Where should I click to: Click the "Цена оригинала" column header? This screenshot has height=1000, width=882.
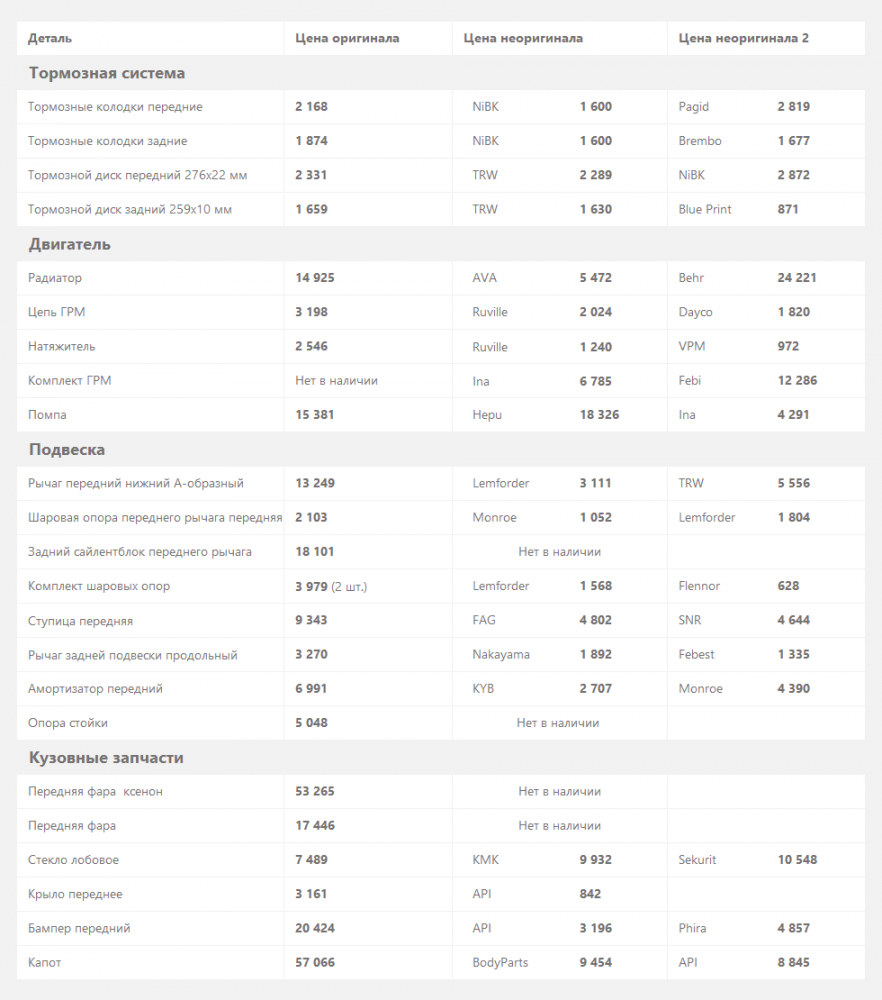pyautogui.click(x=347, y=39)
